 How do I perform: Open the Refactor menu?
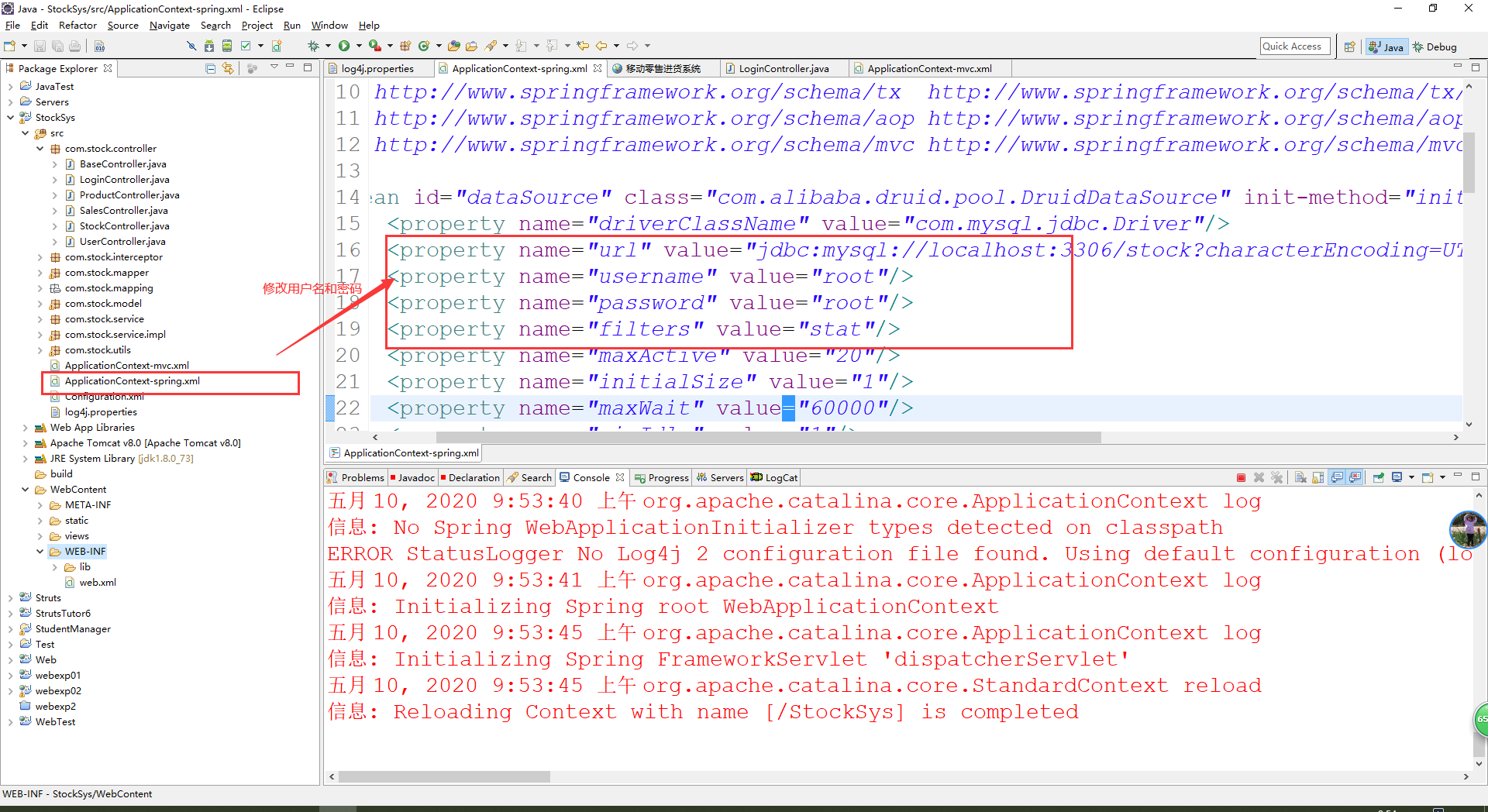pyautogui.click(x=77, y=26)
